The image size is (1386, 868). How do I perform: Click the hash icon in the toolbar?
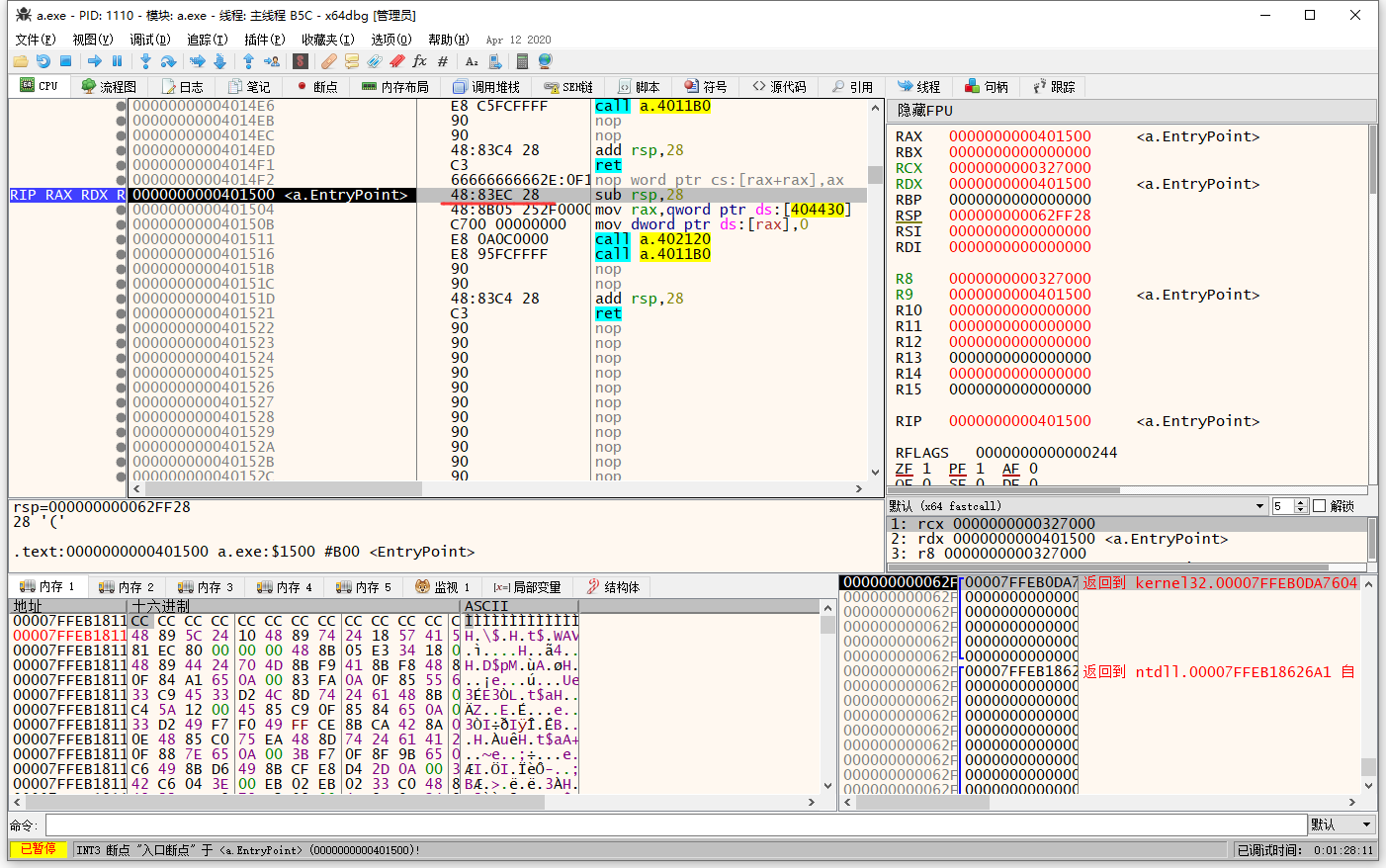pos(442,61)
